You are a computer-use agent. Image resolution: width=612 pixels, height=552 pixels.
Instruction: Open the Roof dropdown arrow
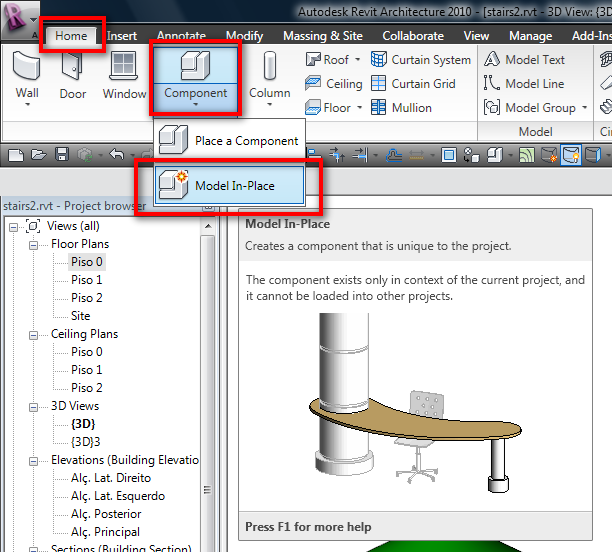click(x=357, y=60)
